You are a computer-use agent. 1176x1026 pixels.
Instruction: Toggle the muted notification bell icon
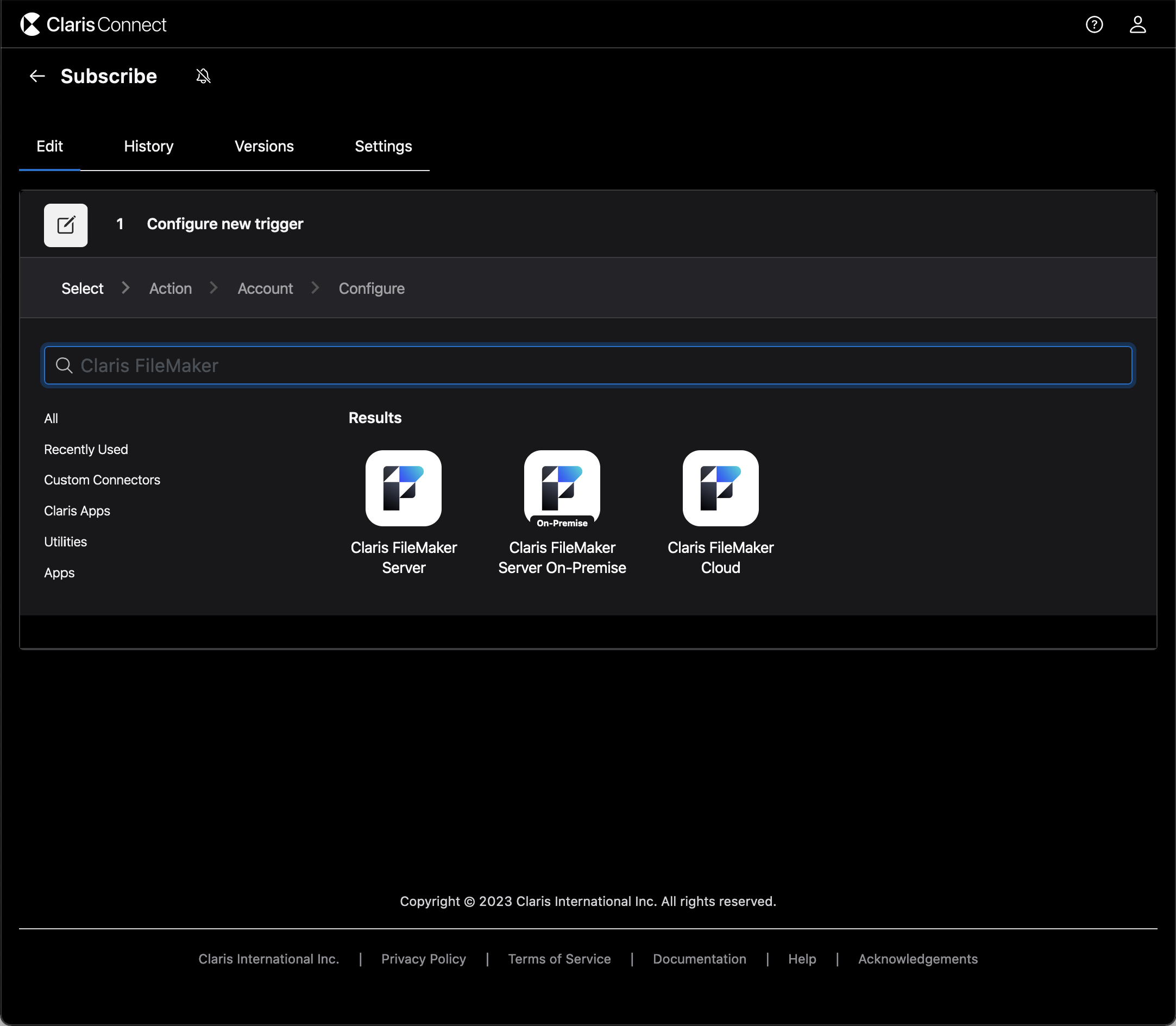coord(203,76)
